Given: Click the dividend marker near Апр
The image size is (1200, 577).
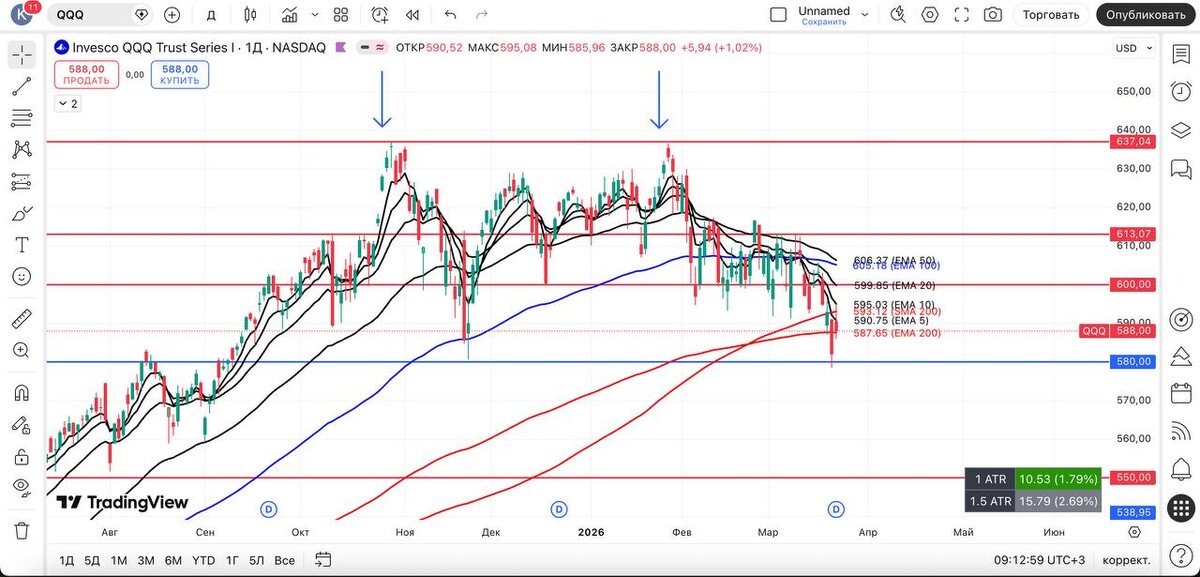Looking at the screenshot, I should pos(836,510).
